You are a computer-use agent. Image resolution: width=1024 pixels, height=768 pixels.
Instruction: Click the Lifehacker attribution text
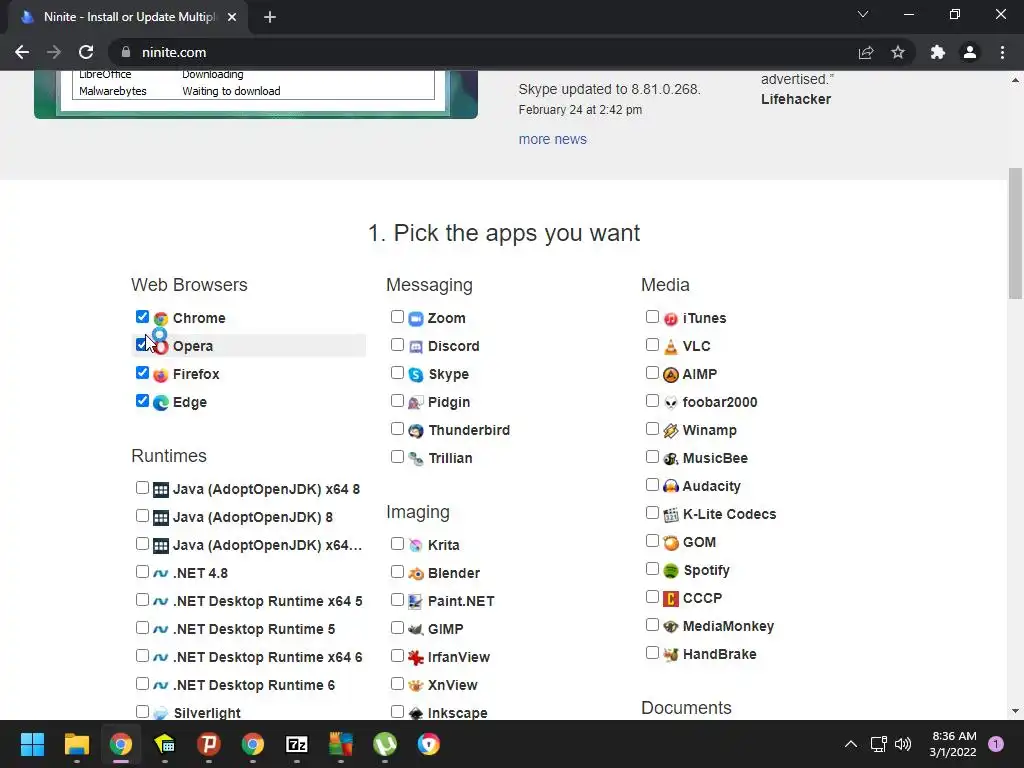click(x=795, y=99)
